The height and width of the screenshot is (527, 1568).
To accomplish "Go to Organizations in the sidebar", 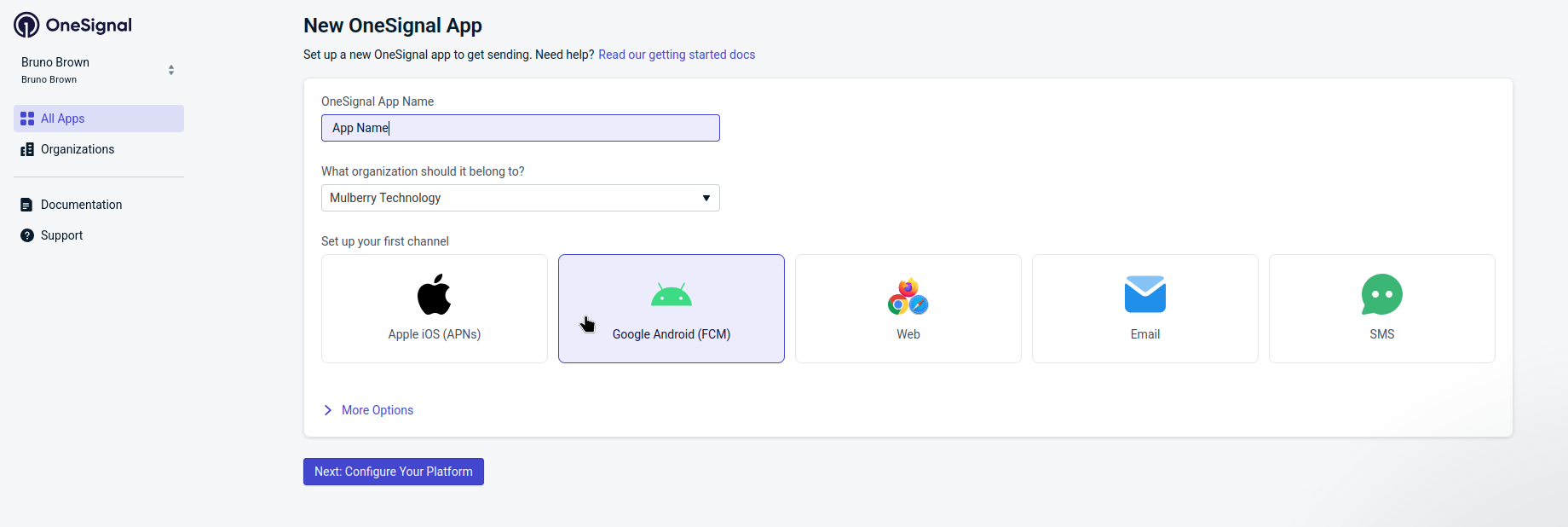I will (78, 149).
